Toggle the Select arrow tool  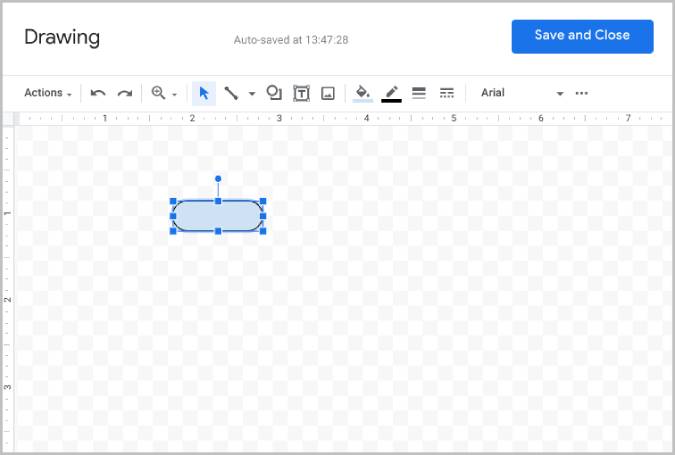pyautogui.click(x=204, y=93)
